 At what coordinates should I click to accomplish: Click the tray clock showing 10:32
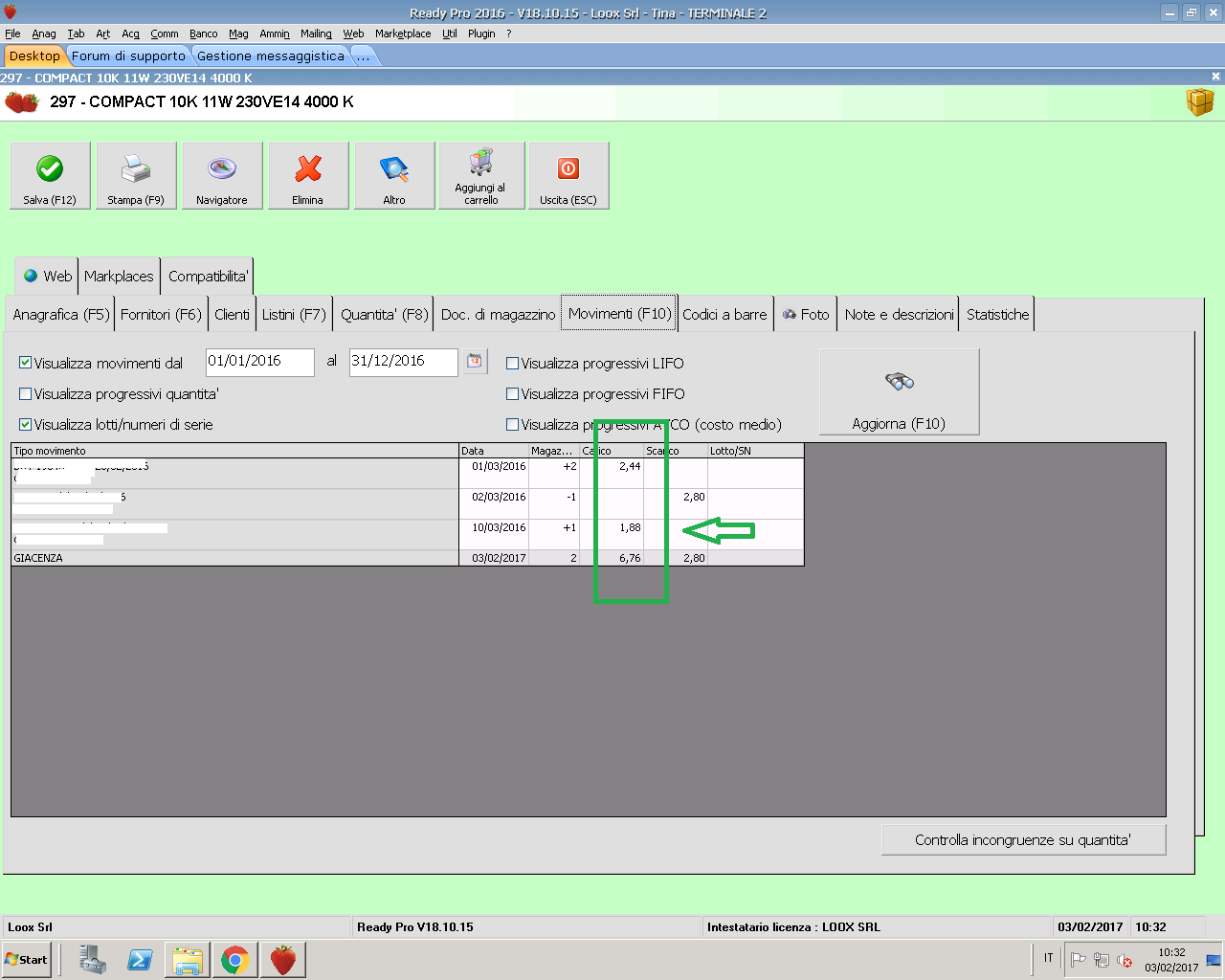tap(1171, 952)
